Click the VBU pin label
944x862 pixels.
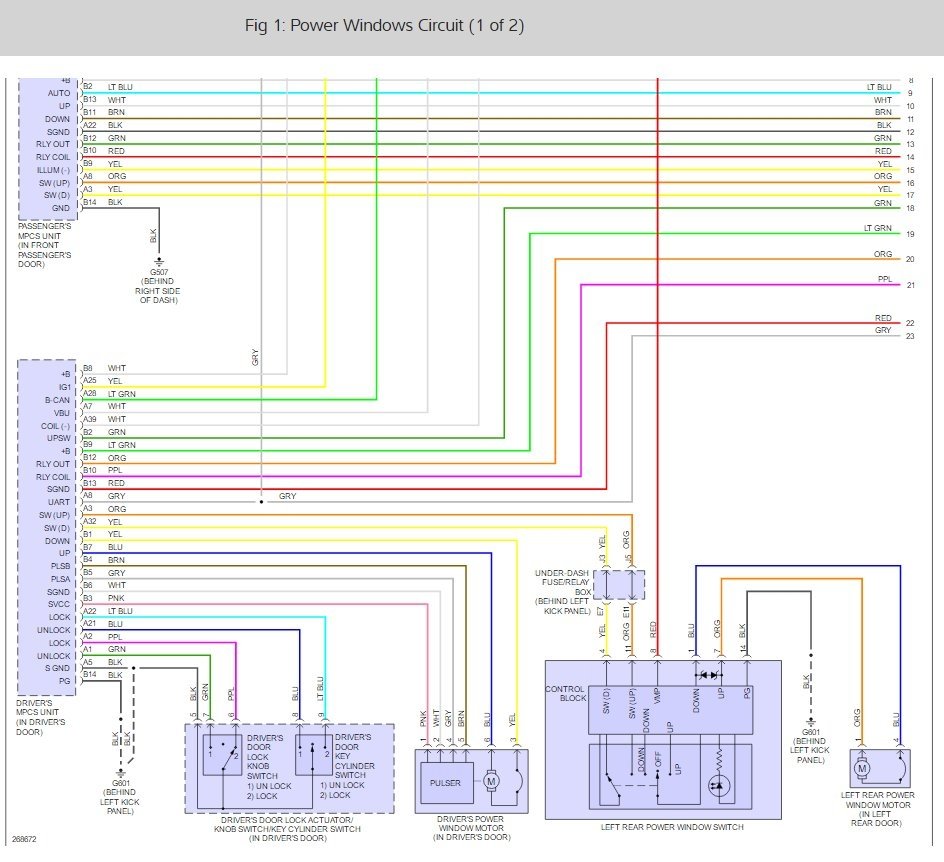[x=62, y=413]
